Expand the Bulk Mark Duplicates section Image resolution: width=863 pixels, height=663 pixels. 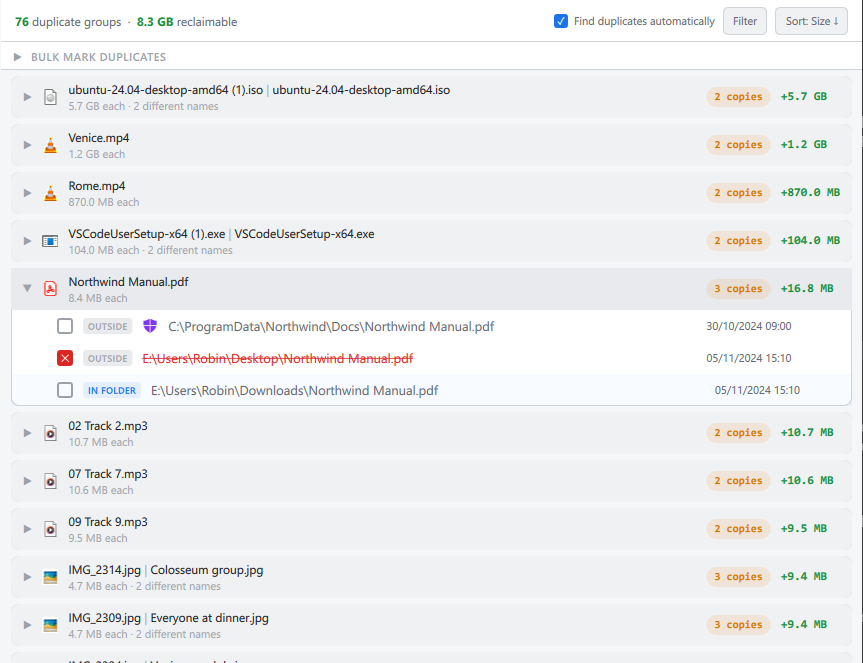pyautogui.click(x=18, y=57)
